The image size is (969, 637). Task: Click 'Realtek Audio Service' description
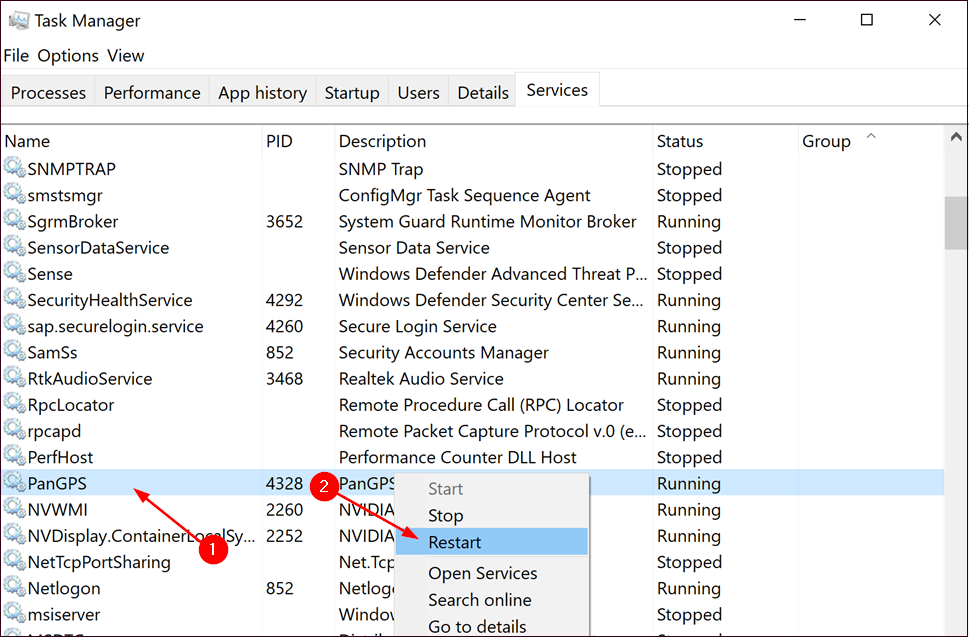[x=421, y=378]
